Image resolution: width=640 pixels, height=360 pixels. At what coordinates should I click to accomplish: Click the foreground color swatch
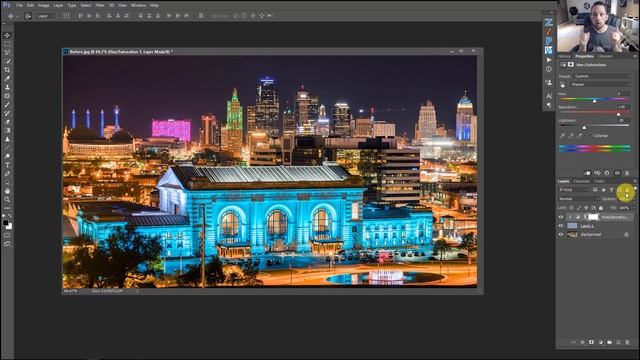point(5,223)
